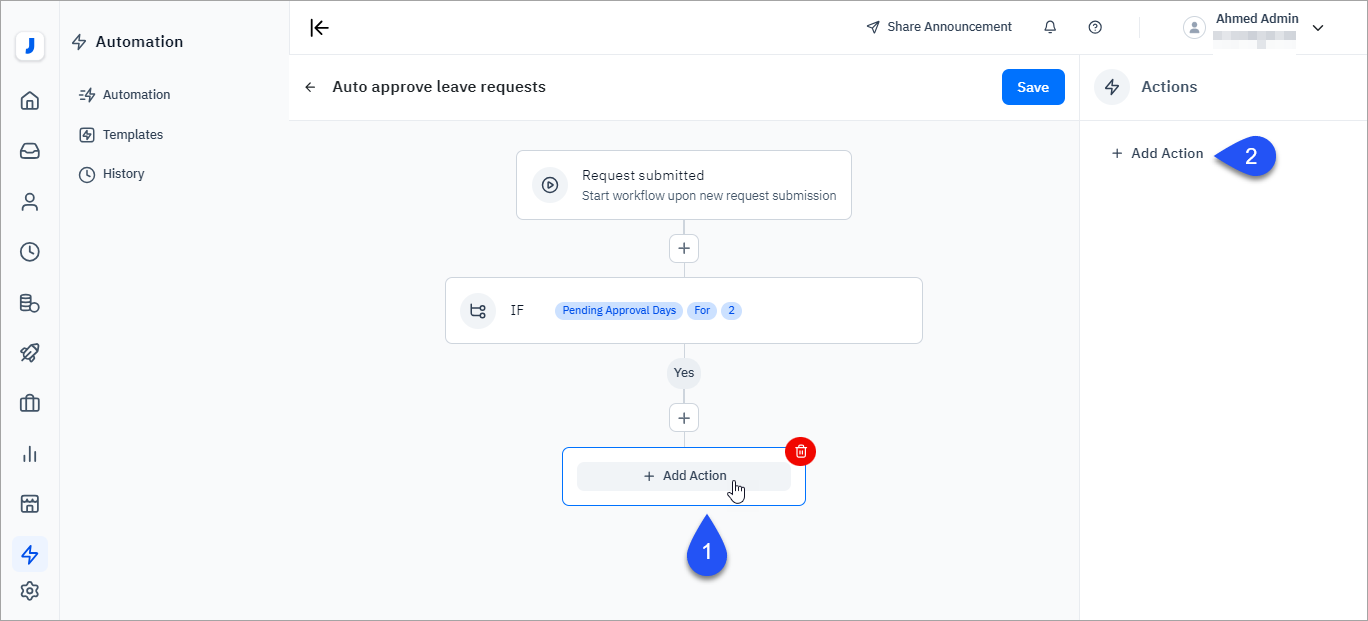The height and width of the screenshot is (621, 1368).
Task: Select the Automation lightning icon
Action: 29,554
